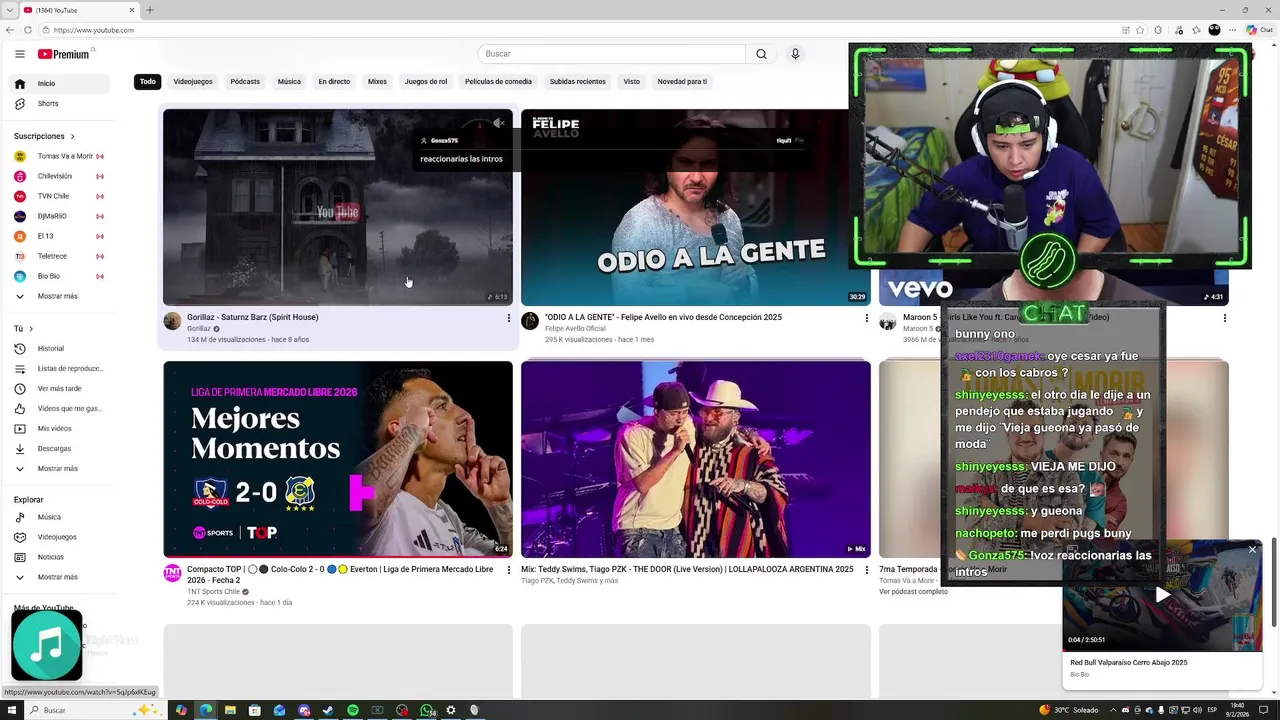This screenshot has width=1280, height=720.
Task: Open Shorts from the sidebar
Action: [58, 104]
